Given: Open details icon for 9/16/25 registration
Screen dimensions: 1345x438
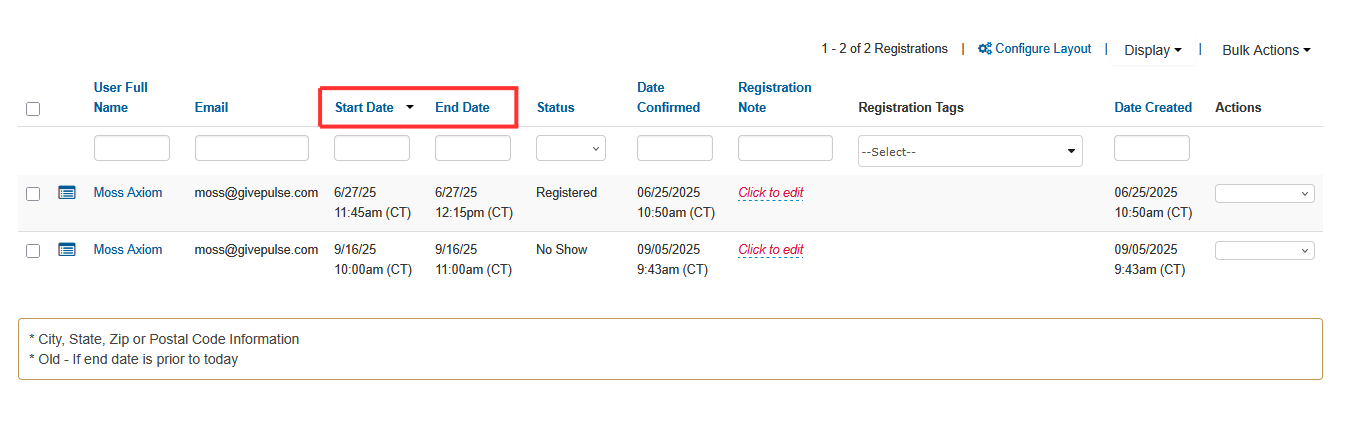Looking at the screenshot, I should [x=67, y=250].
